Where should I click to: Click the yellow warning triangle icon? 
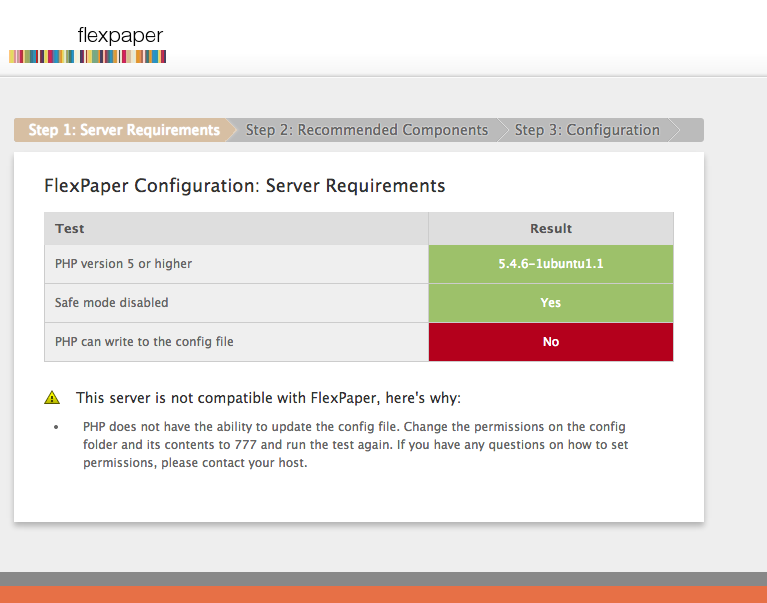(52, 398)
